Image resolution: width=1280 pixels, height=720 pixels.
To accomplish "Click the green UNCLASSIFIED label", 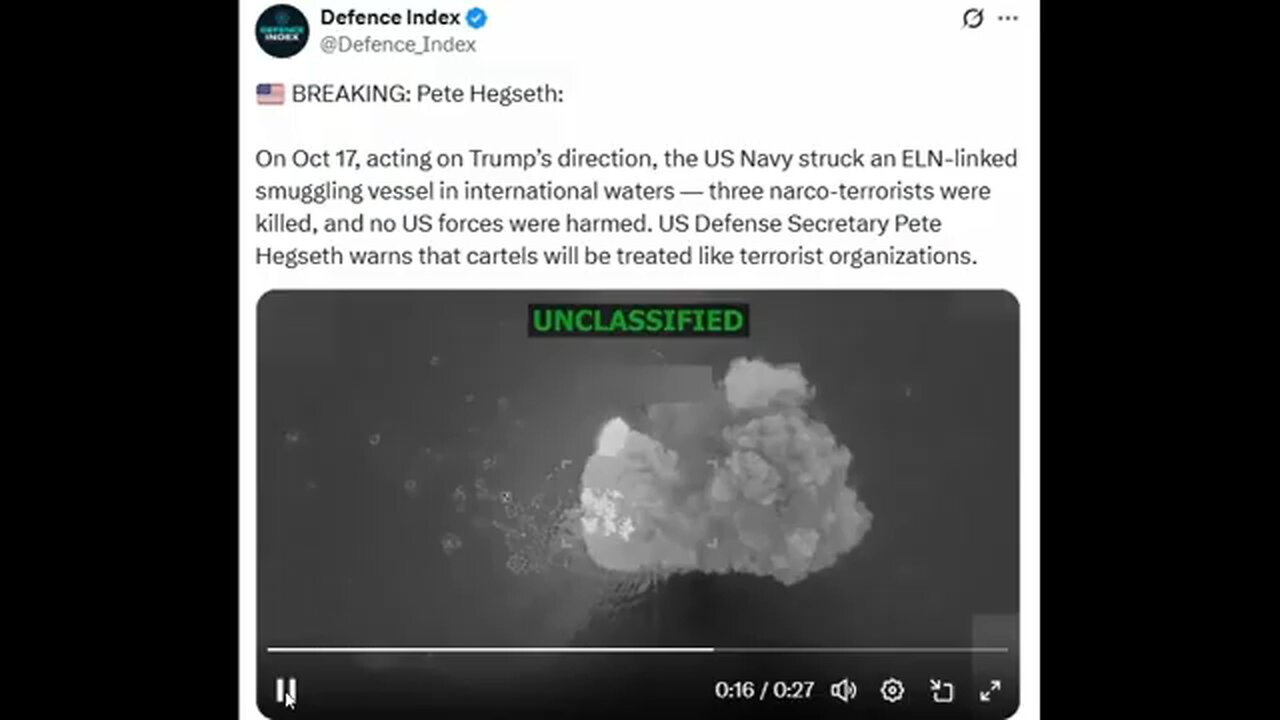I will [x=638, y=320].
